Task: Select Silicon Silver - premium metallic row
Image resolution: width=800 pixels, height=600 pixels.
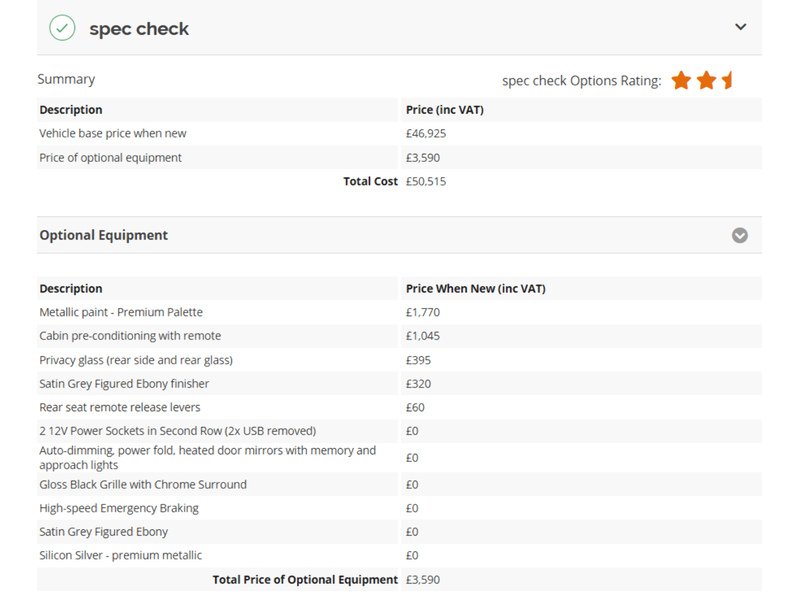Action: tap(120, 556)
